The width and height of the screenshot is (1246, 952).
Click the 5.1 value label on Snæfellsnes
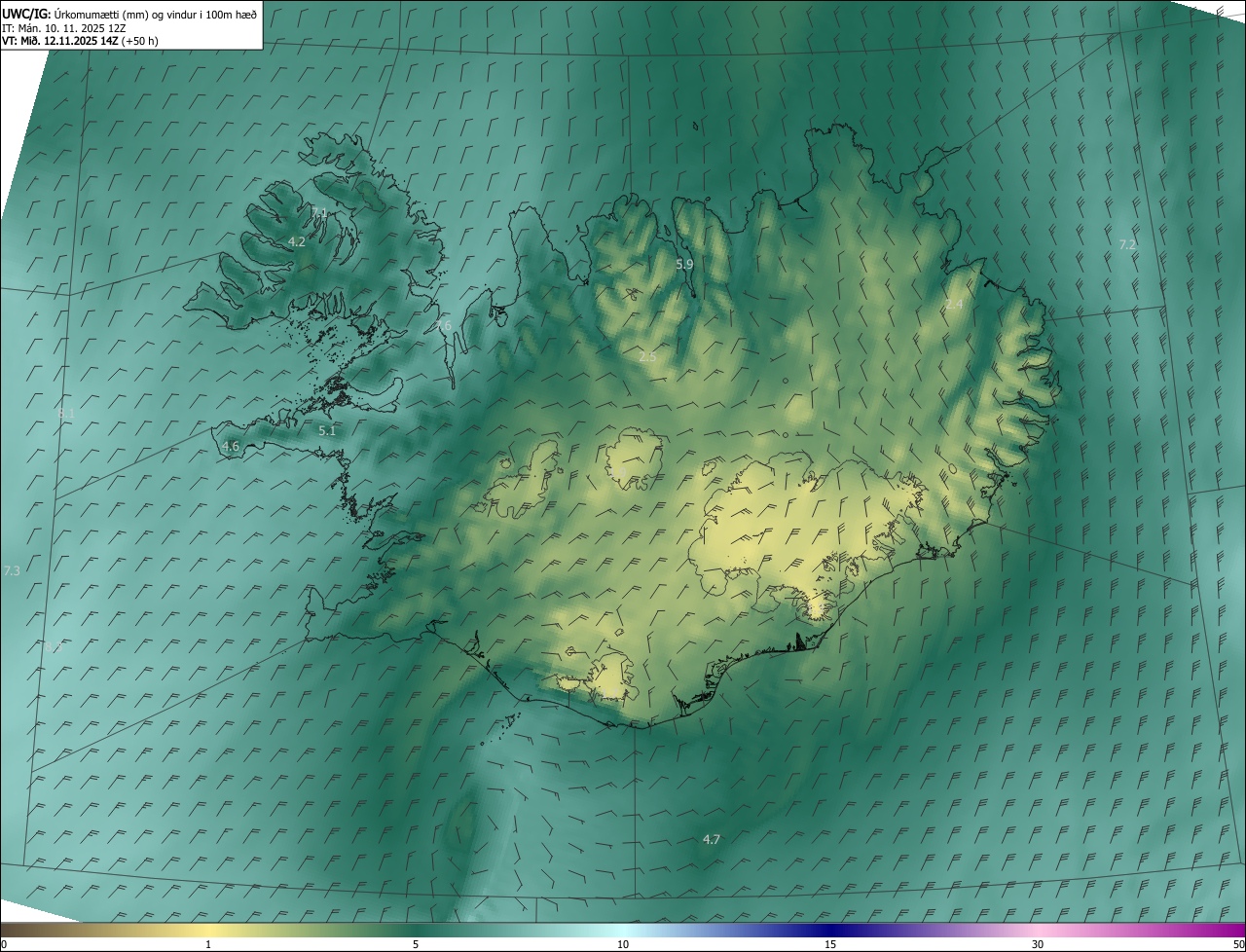click(327, 430)
